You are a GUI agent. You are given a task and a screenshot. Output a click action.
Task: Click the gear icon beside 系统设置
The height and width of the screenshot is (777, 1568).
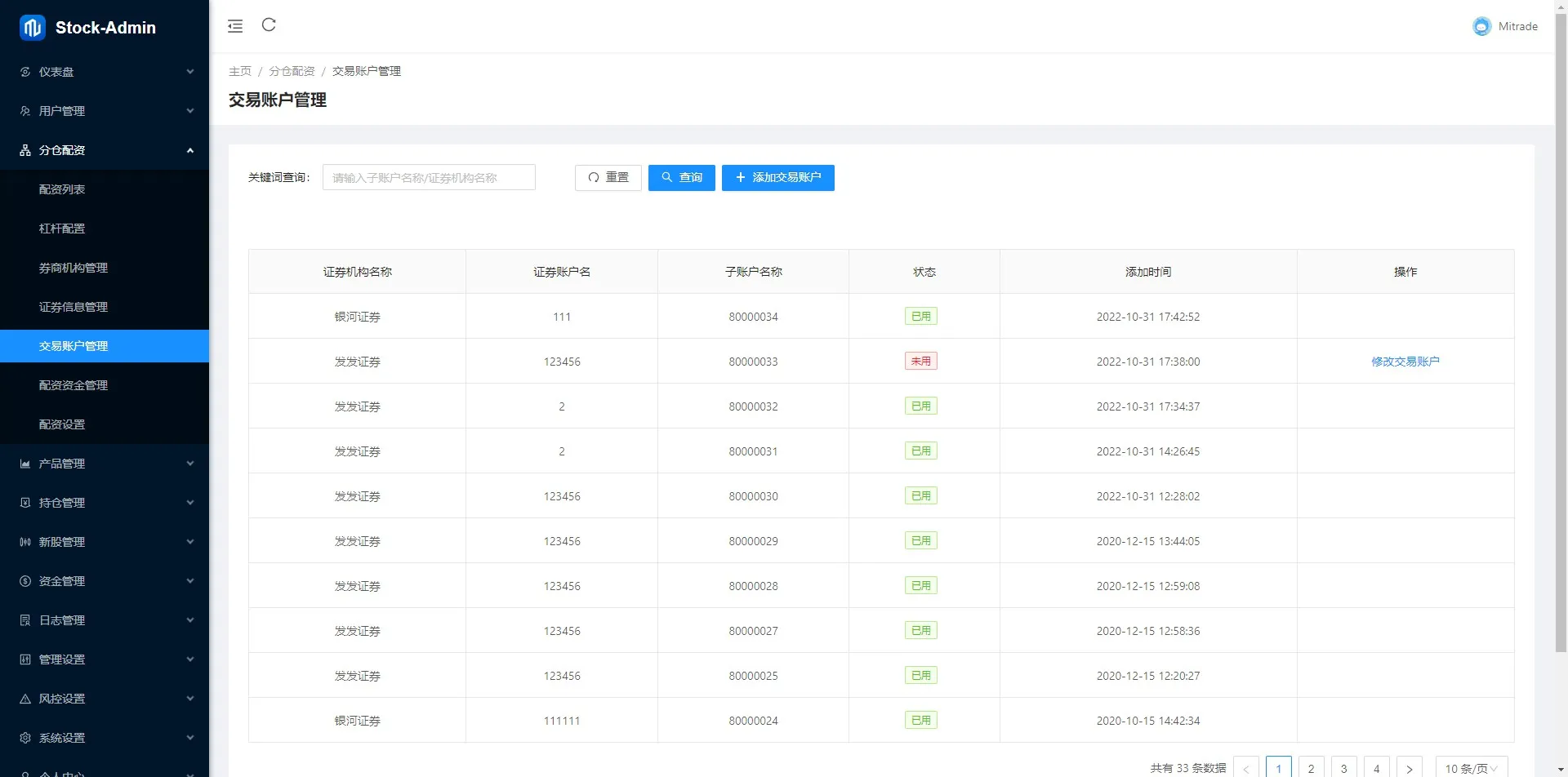[x=25, y=738]
